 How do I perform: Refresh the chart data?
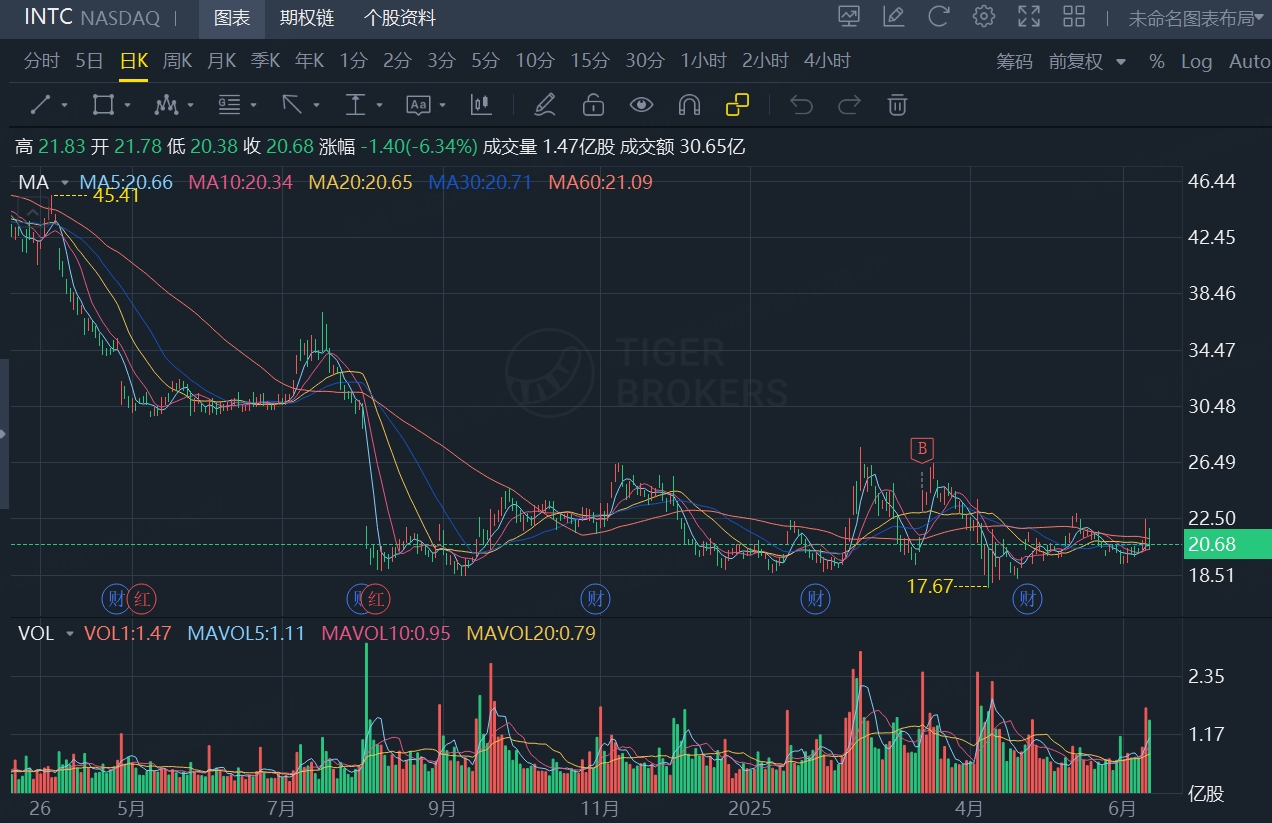[x=938, y=16]
